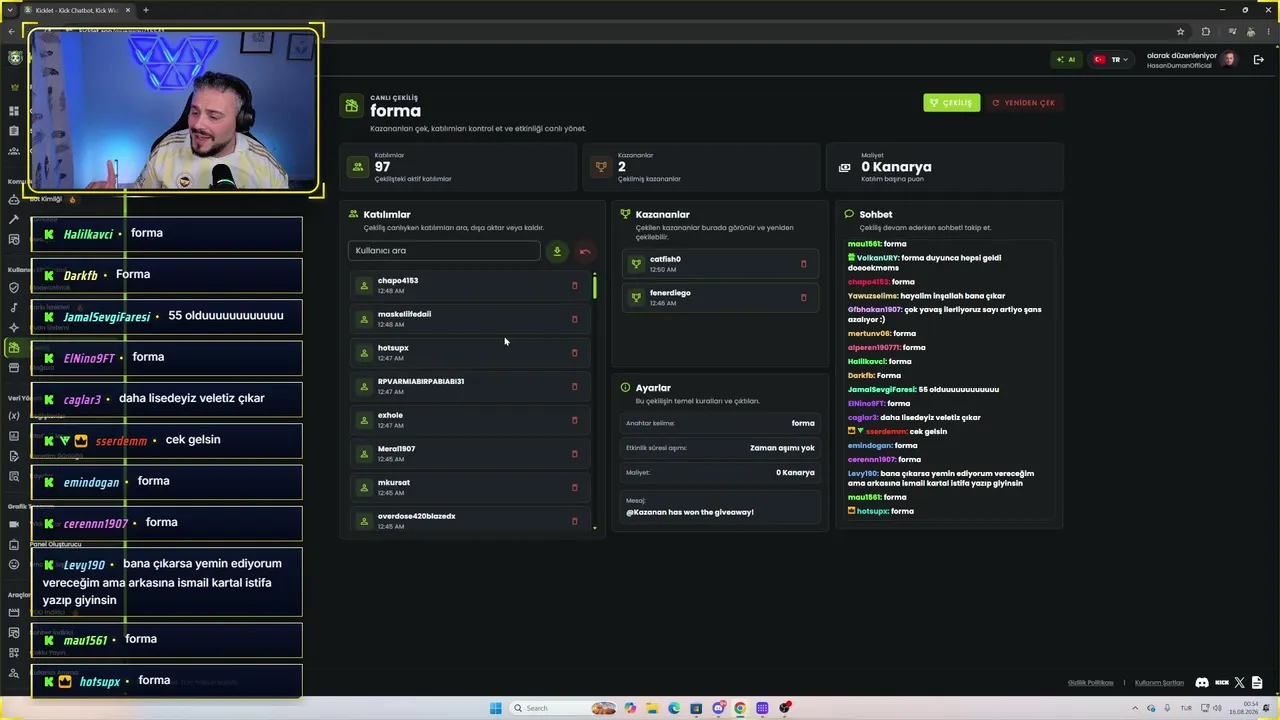1280x720 pixels.
Task: Open the document icon in footer
Action: (1258, 683)
